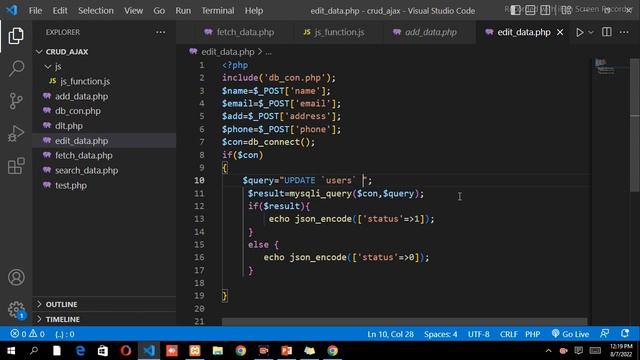This screenshot has height=360, width=640.
Task: Open the Extensions view
Action: [x=16, y=166]
